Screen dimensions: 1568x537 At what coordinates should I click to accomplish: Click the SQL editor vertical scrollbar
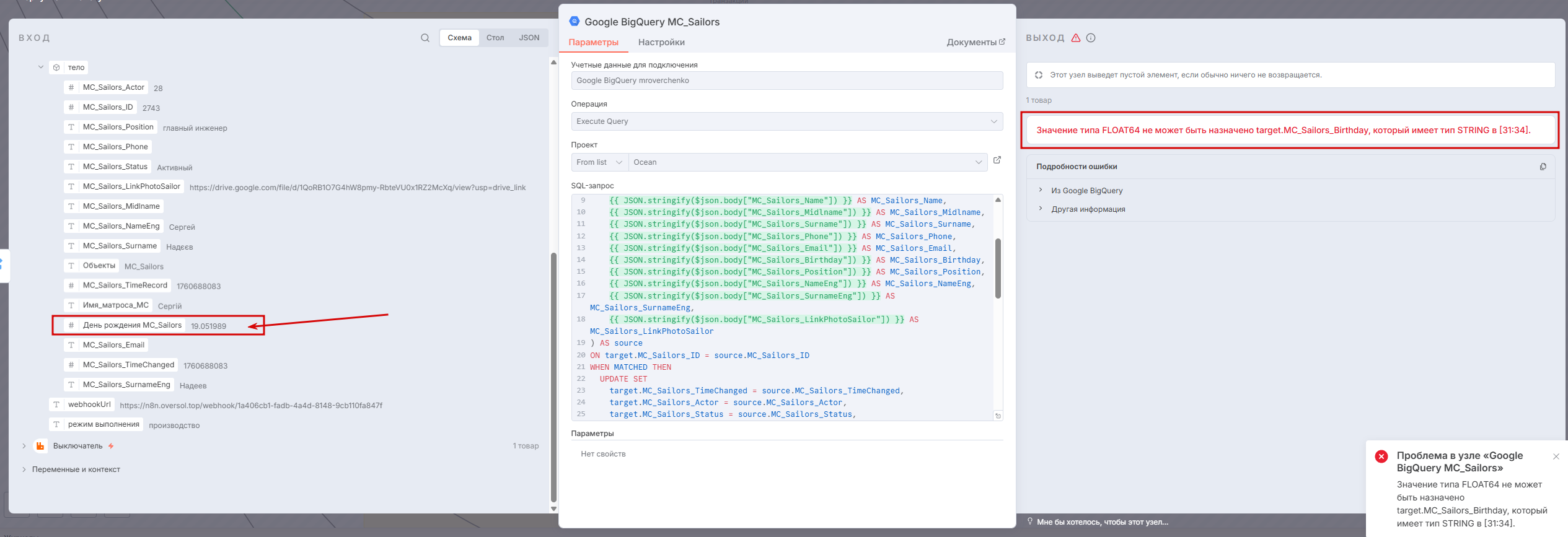click(998, 268)
